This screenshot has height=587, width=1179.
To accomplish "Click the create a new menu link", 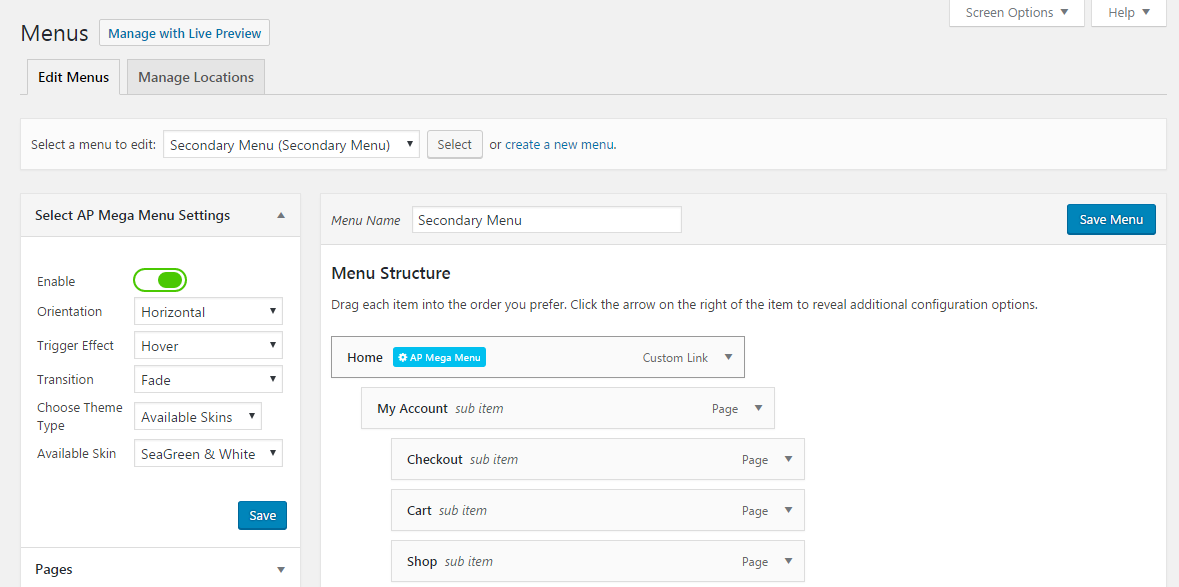I will [x=559, y=144].
